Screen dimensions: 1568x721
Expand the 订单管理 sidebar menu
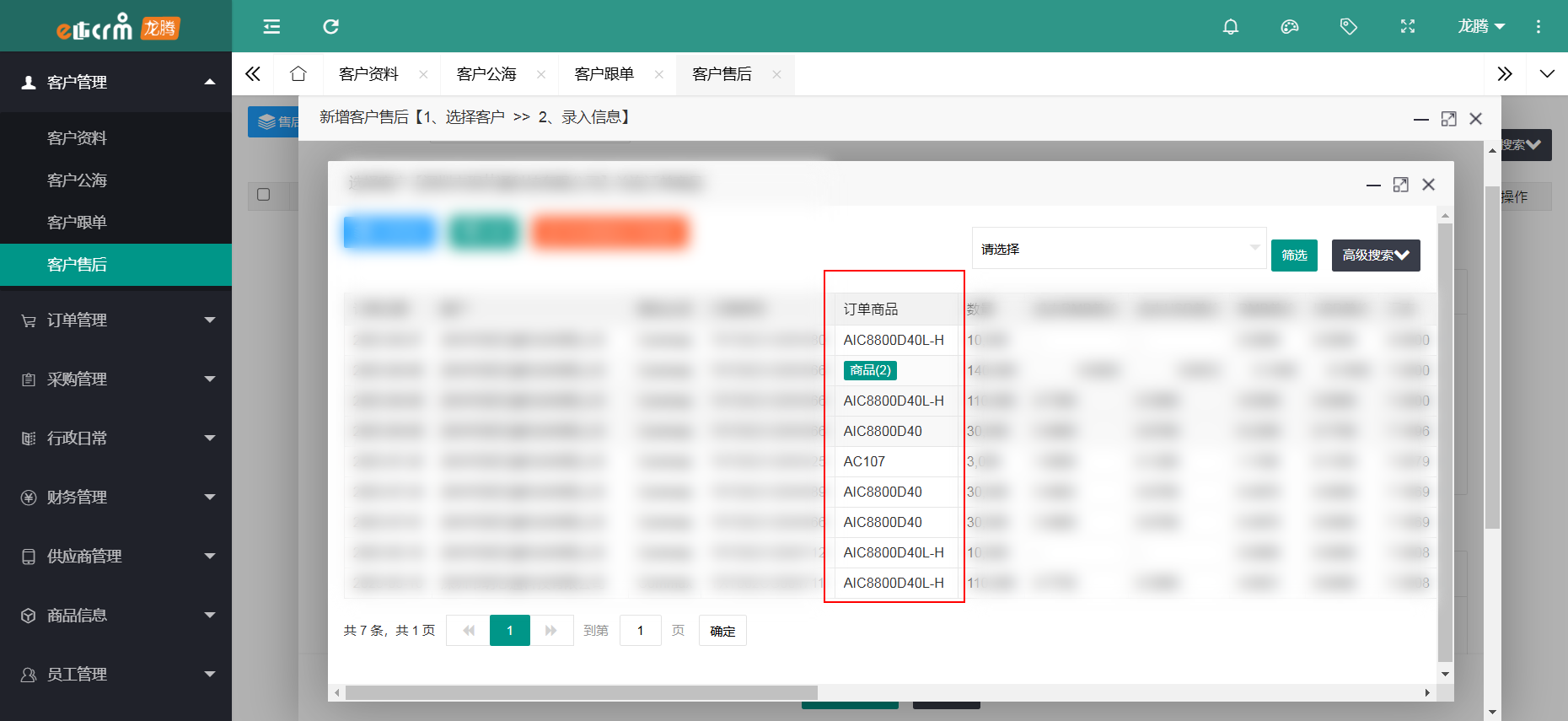pyautogui.click(x=115, y=320)
